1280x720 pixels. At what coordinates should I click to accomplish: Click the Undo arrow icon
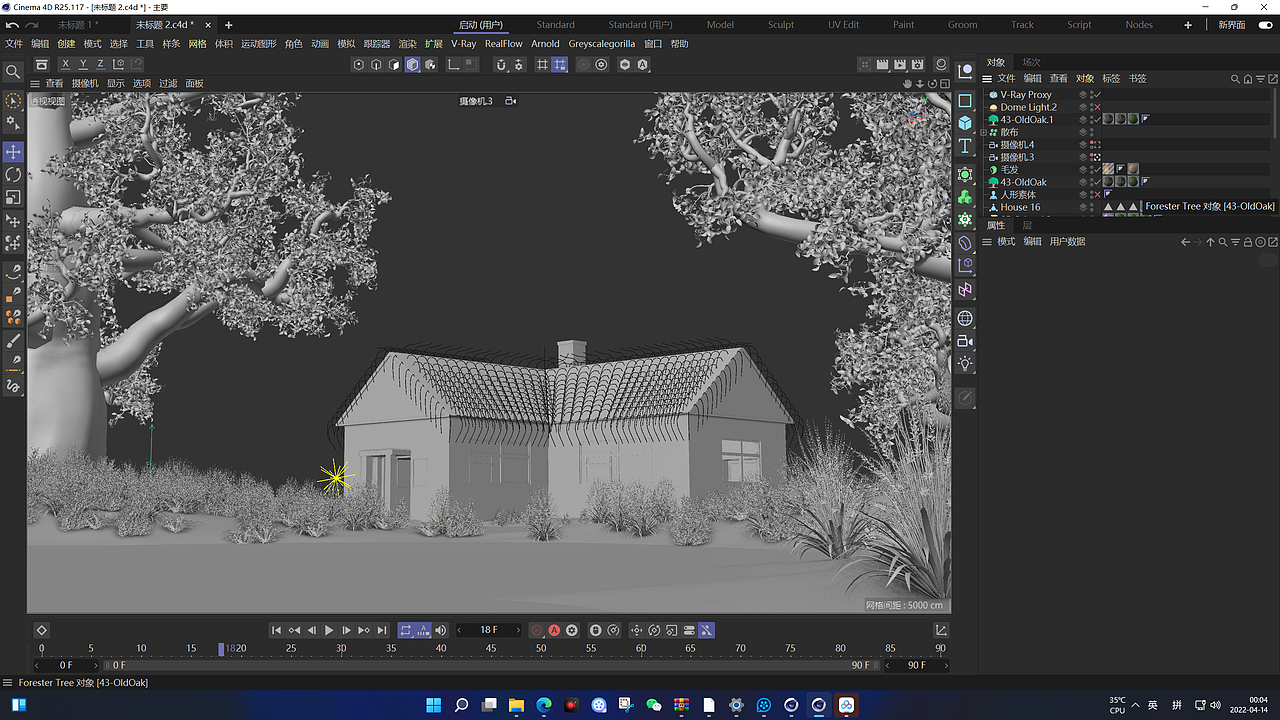[x=13, y=25]
